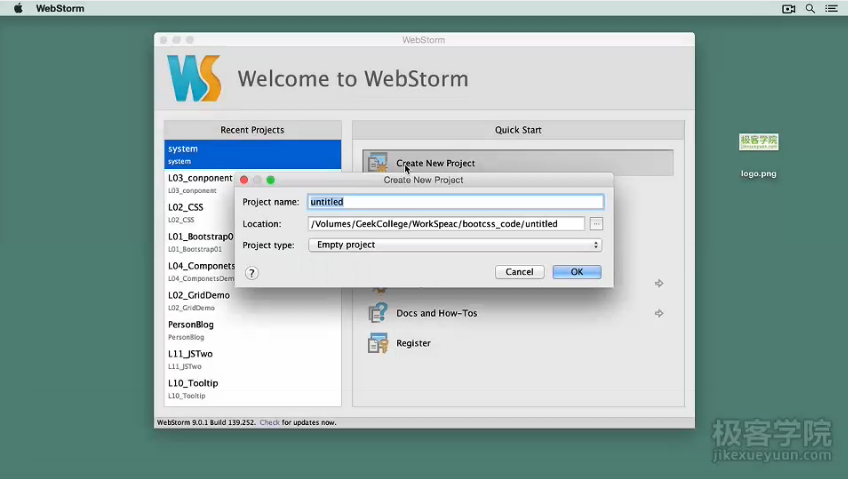Select the system recent project
Screen dimensions: 848x479
point(253,154)
